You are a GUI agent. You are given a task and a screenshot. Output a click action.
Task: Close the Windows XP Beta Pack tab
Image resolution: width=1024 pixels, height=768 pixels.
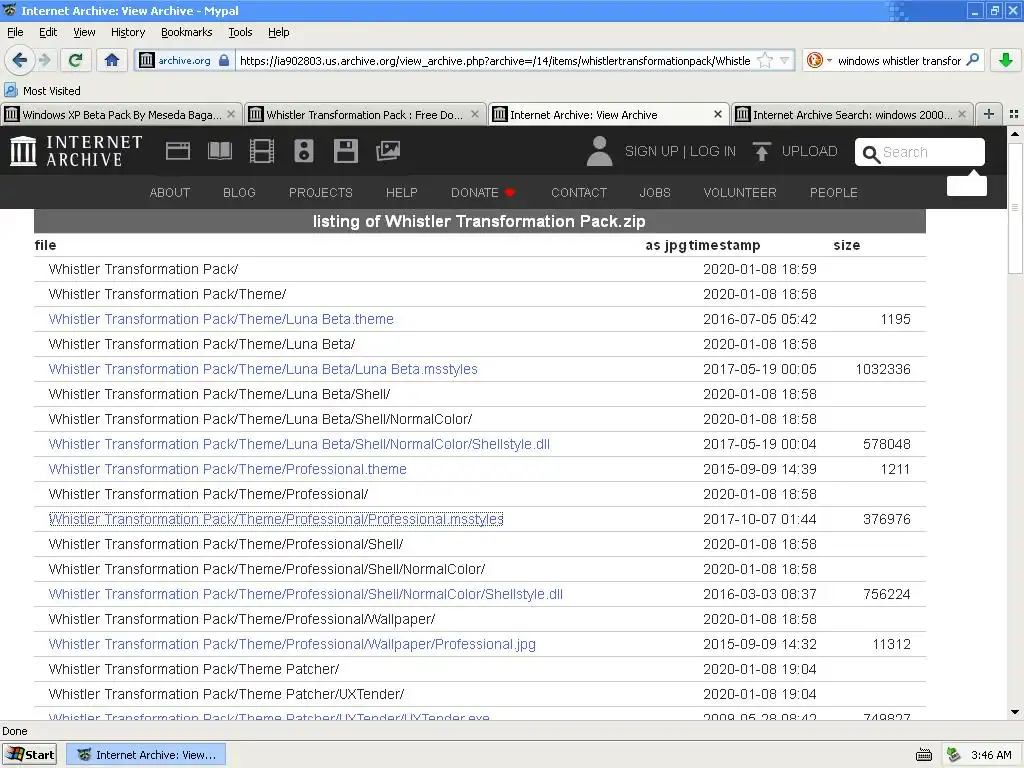(x=231, y=114)
